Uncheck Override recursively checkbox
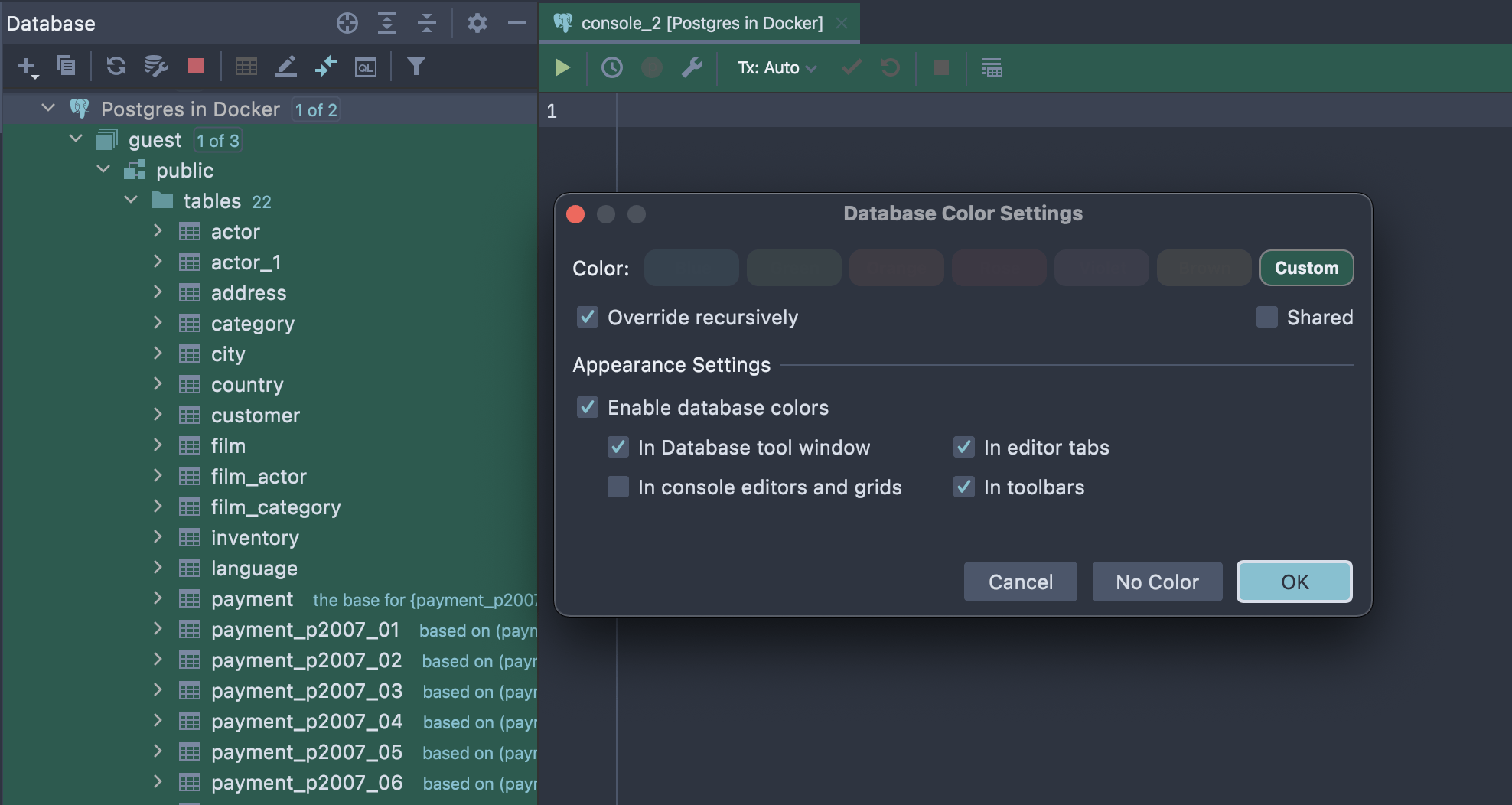This screenshot has width=1512, height=805. pyautogui.click(x=588, y=317)
